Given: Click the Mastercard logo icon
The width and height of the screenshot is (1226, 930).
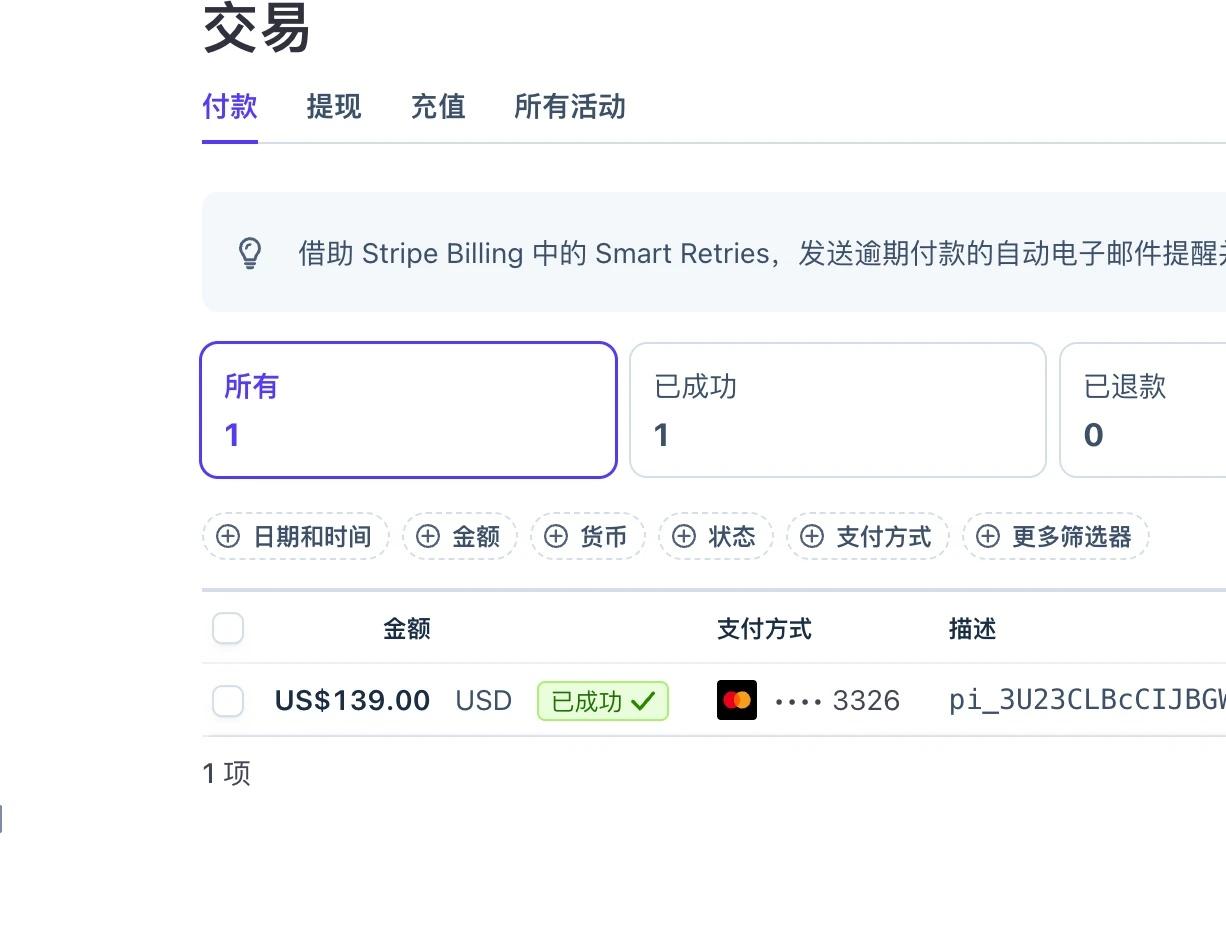Looking at the screenshot, I should click(737, 700).
